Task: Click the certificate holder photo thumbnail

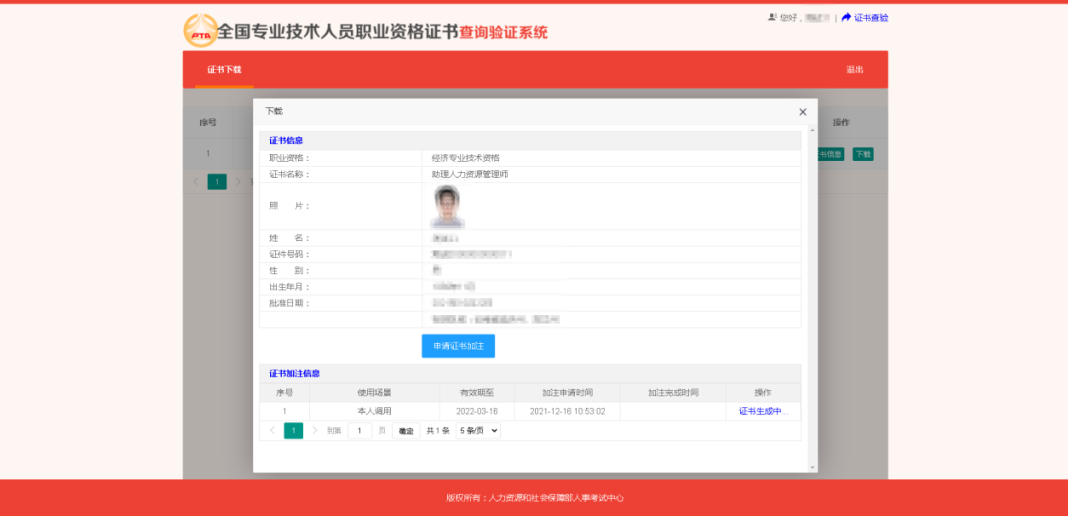Action: tap(446, 206)
